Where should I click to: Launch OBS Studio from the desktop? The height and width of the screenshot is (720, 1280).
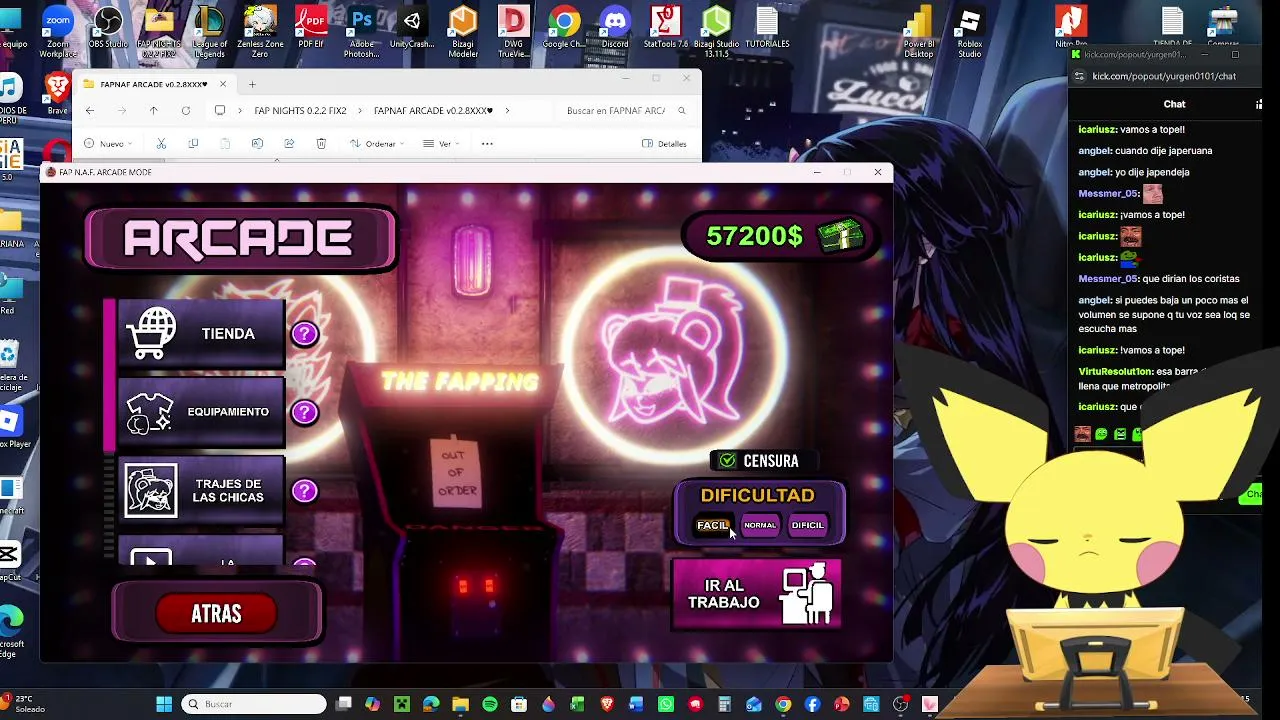(x=108, y=28)
